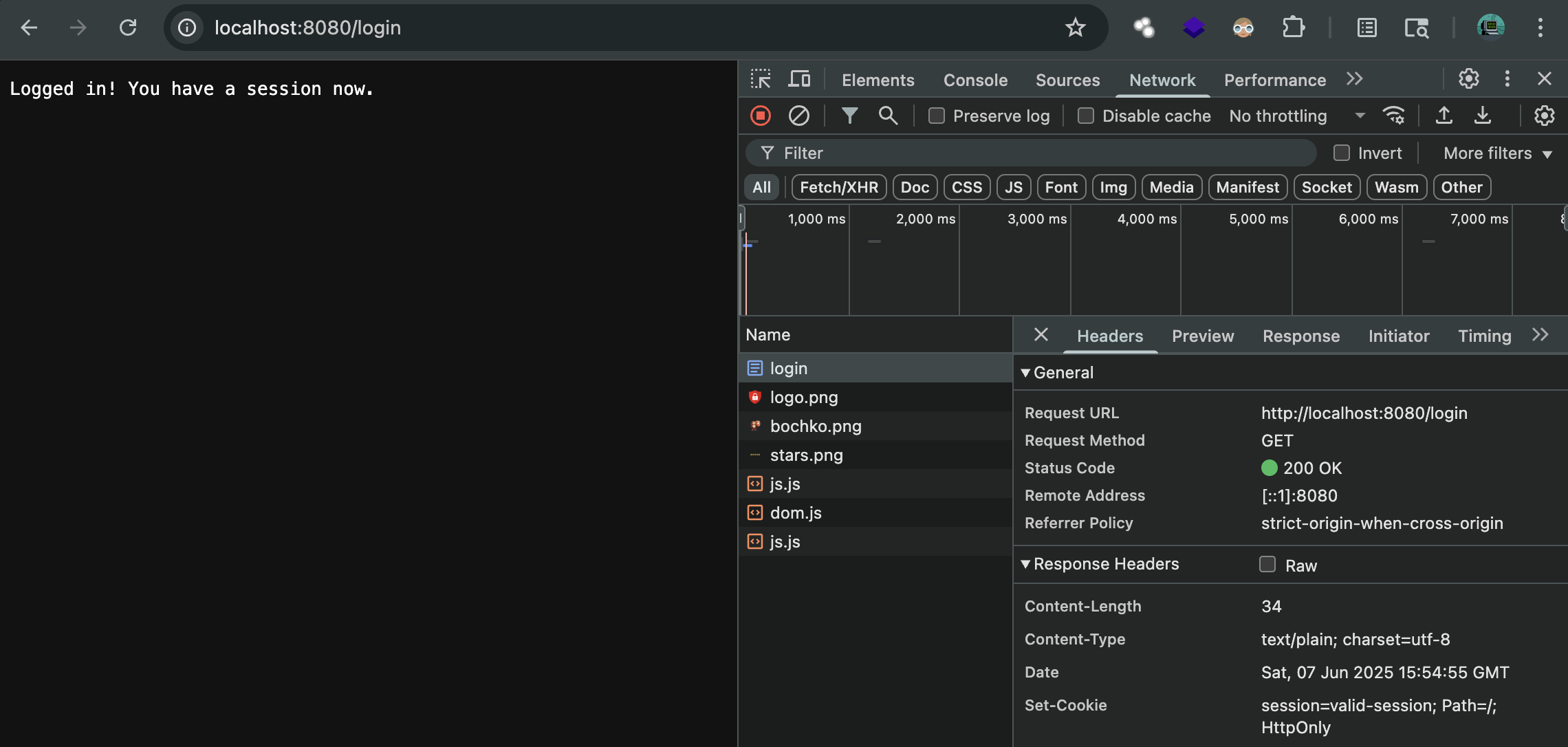The height and width of the screenshot is (747, 1568).
Task: Select the stars.png request row
Action: click(875, 455)
